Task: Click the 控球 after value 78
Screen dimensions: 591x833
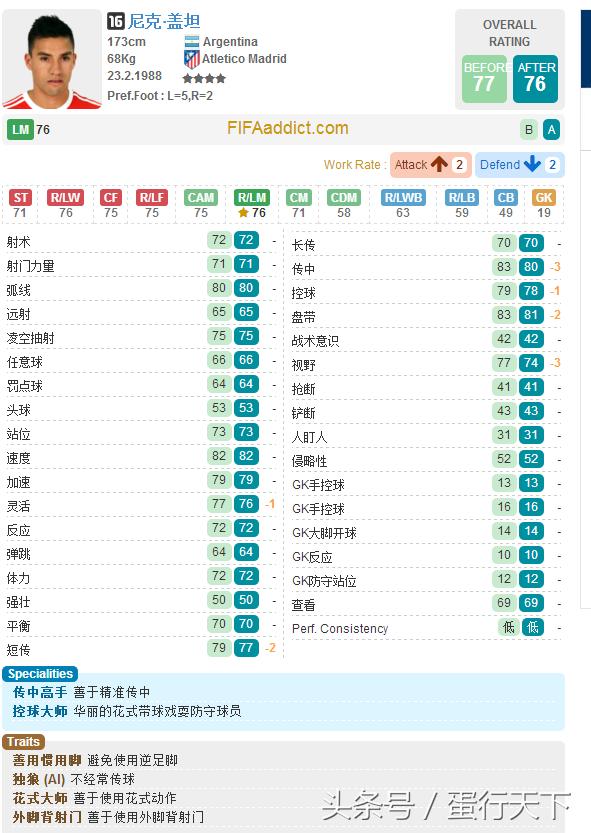Action: pos(531,291)
